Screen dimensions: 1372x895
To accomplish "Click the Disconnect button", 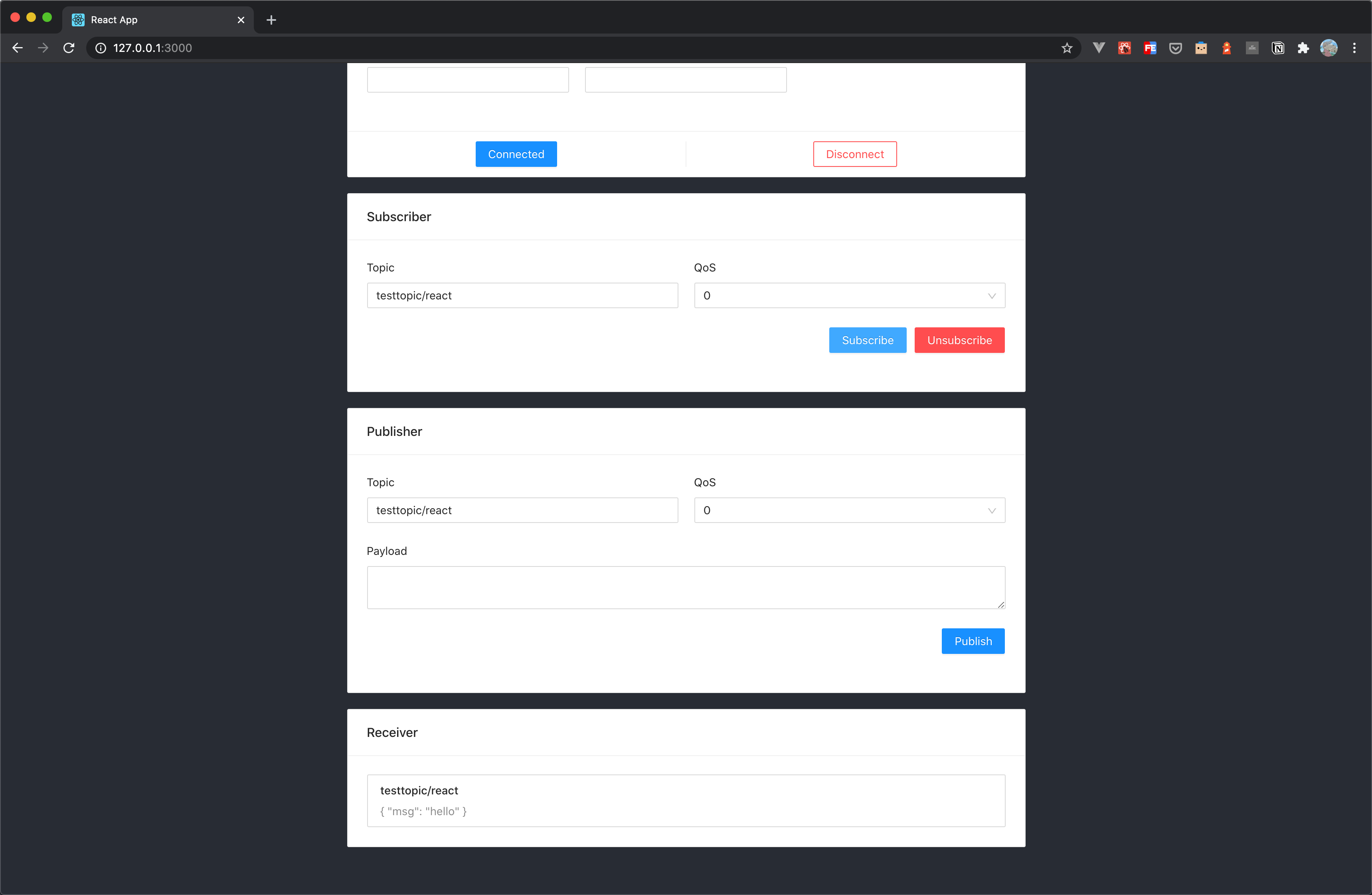I will [855, 154].
